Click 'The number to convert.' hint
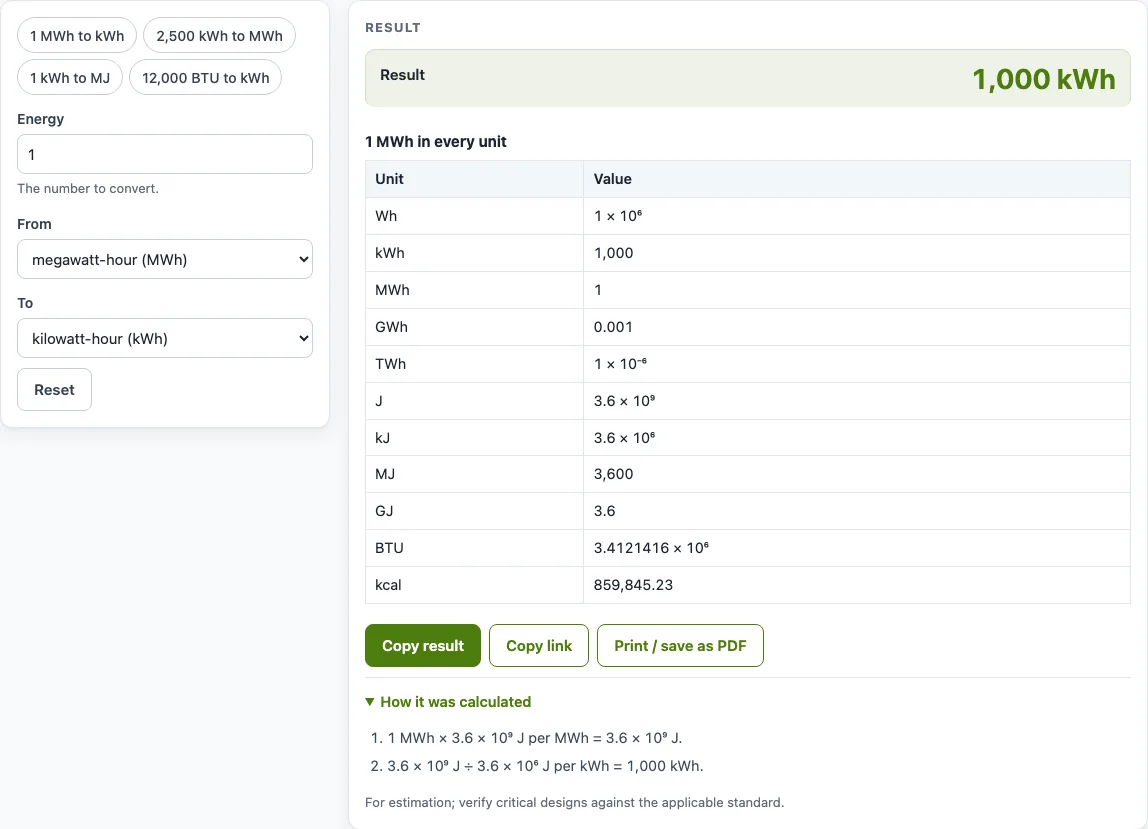 click(88, 188)
